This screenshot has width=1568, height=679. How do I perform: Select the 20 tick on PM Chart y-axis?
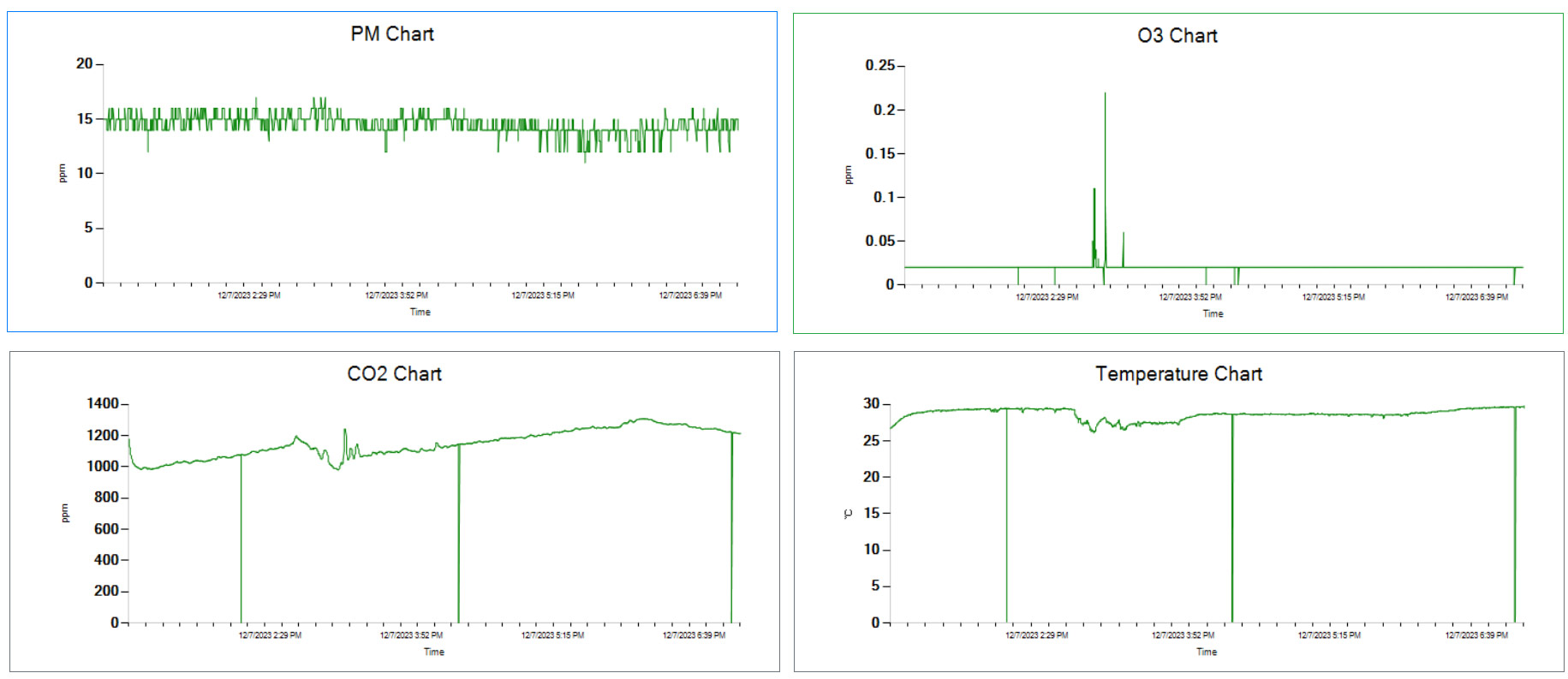coord(84,63)
